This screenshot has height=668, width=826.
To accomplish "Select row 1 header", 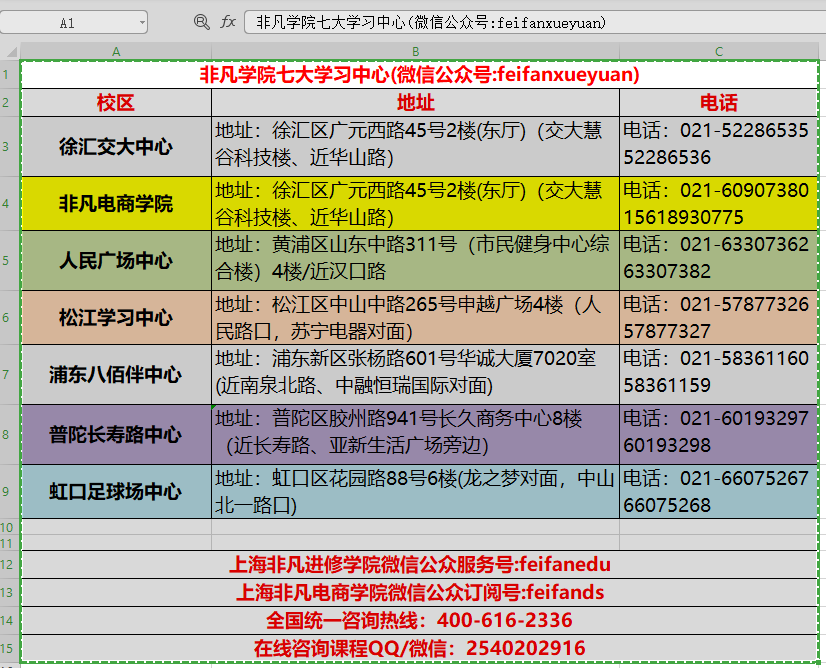I will [9, 74].
